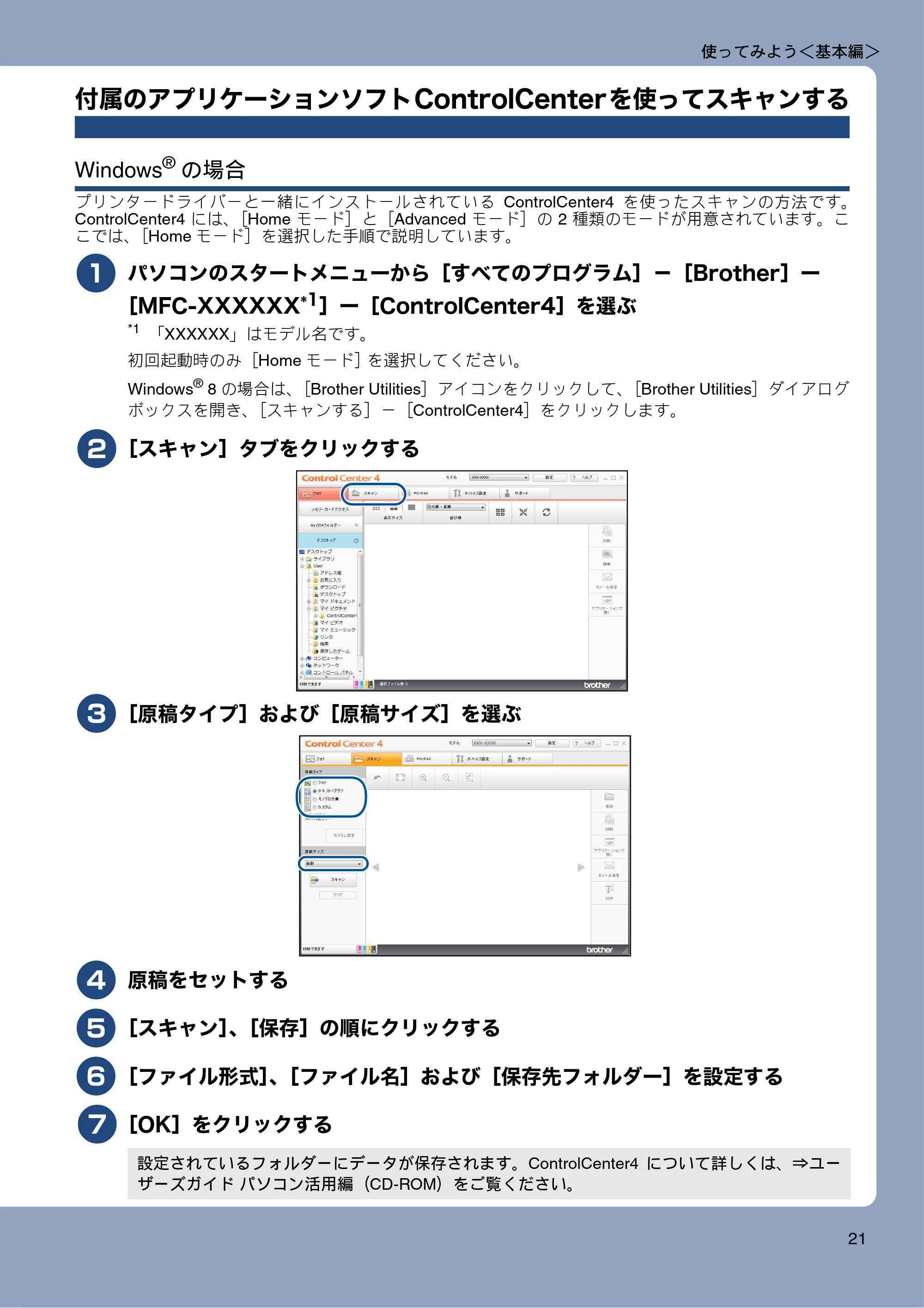Collapse the デスクトップ panel chevron
This screenshot has height=1308, width=924.
click(356, 540)
